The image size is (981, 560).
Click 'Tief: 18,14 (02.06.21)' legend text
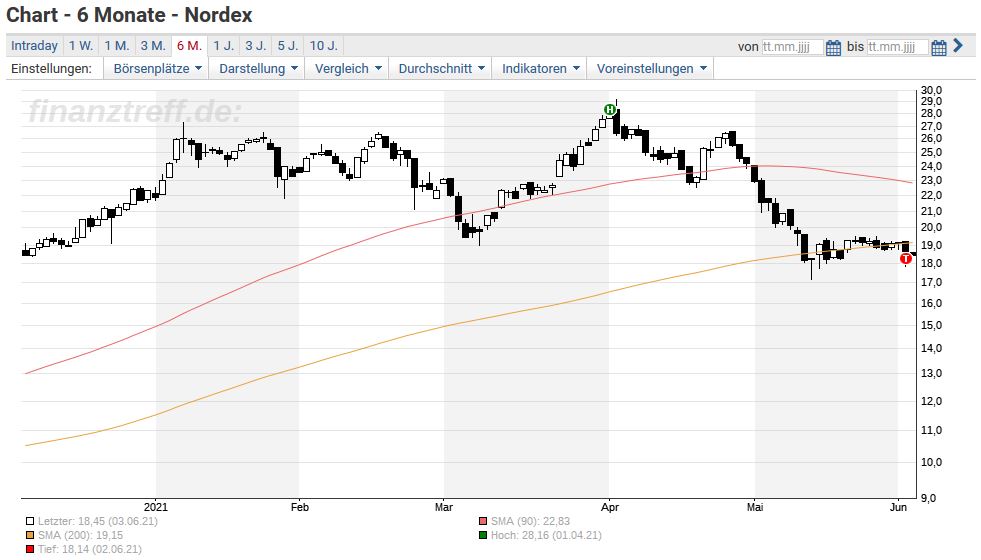[x=89, y=549]
